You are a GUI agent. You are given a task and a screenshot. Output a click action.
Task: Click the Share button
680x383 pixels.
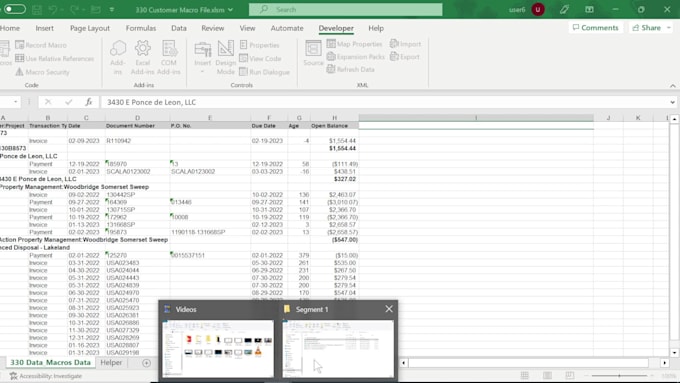646,27
